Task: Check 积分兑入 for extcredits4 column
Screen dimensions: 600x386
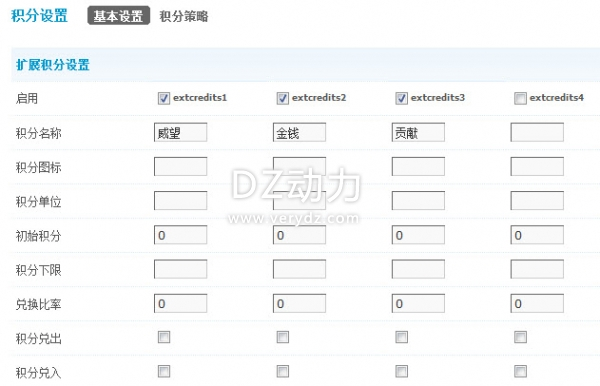Action: (520, 371)
